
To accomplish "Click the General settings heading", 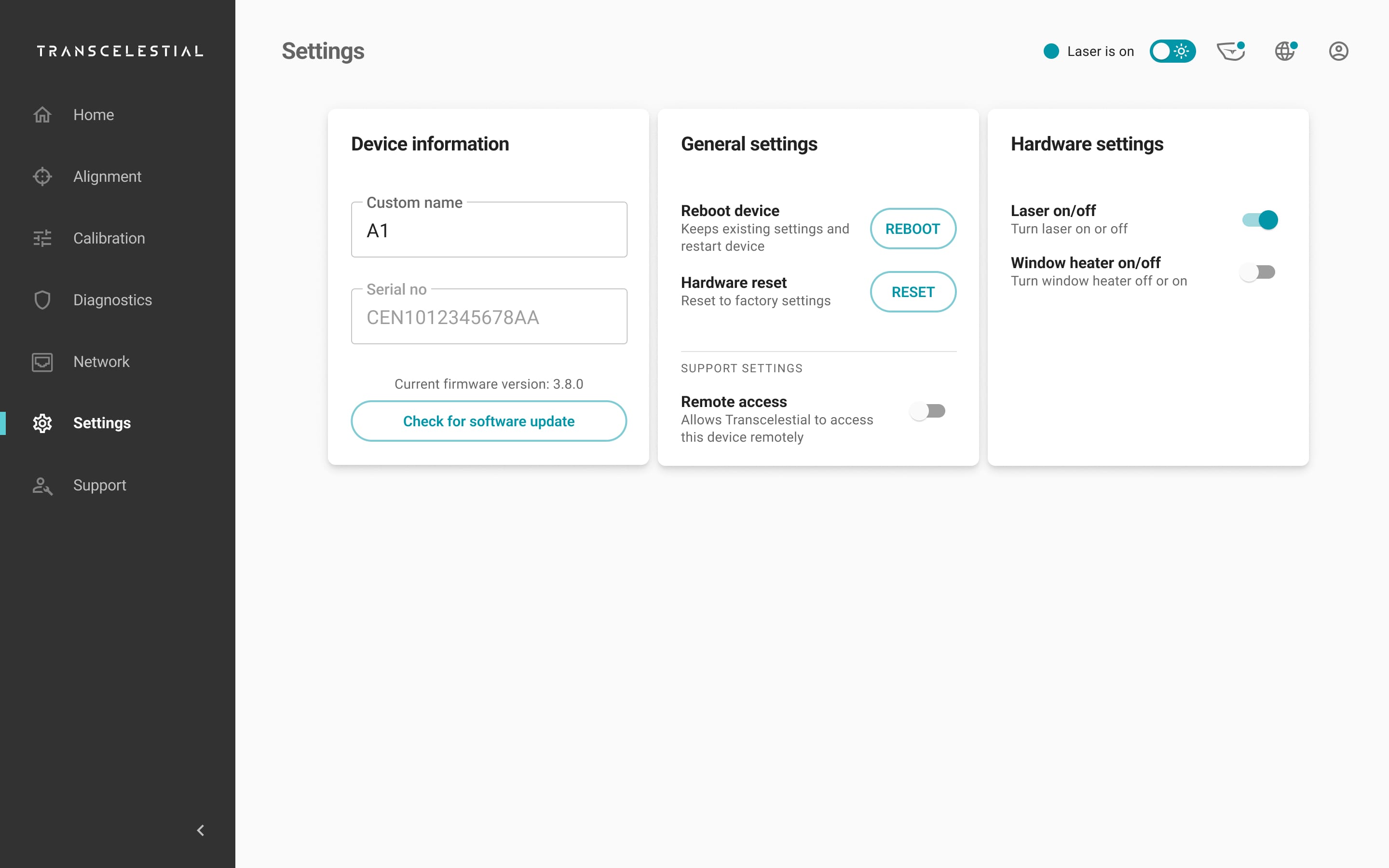I will (749, 144).
